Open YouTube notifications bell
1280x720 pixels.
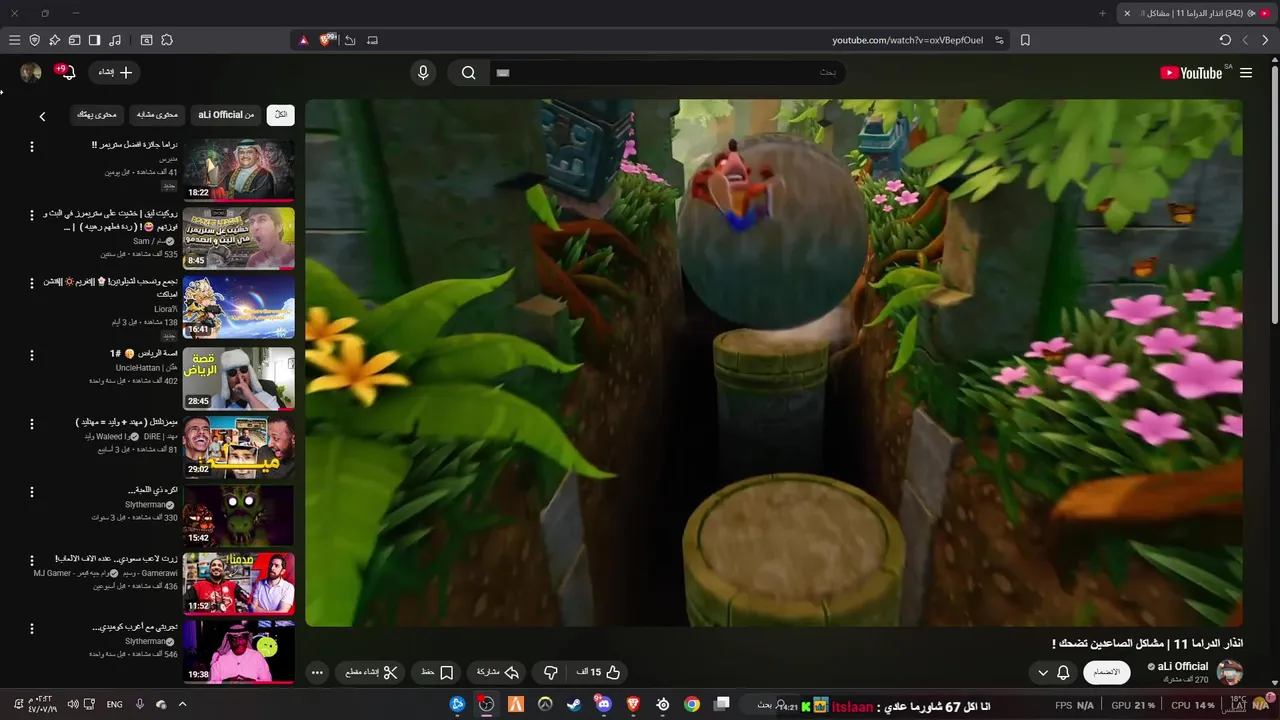pyautogui.click(x=68, y=73)
